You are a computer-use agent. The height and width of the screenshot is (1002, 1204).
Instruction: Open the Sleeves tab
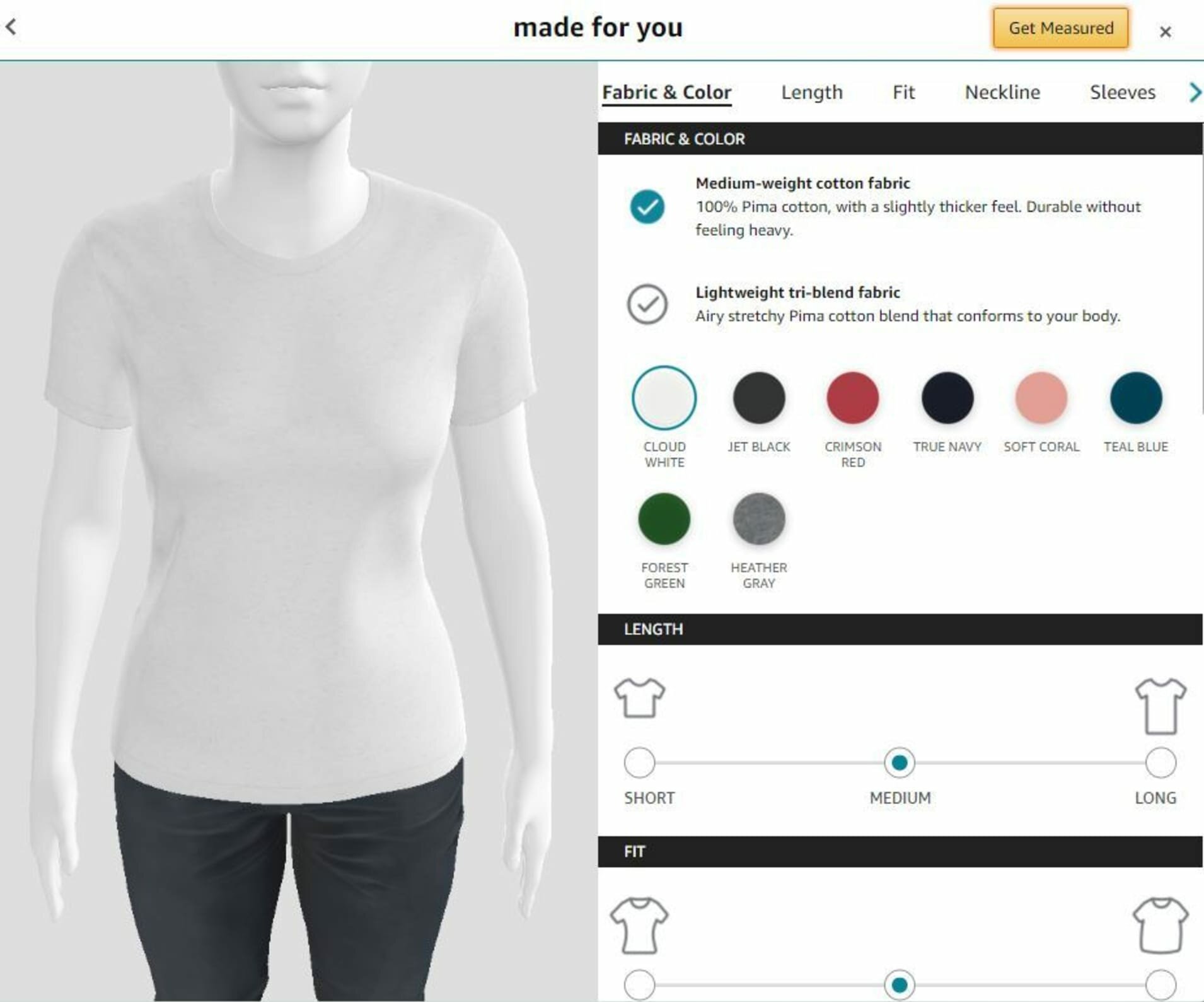pyautogui.click(x=1122, y=93)
